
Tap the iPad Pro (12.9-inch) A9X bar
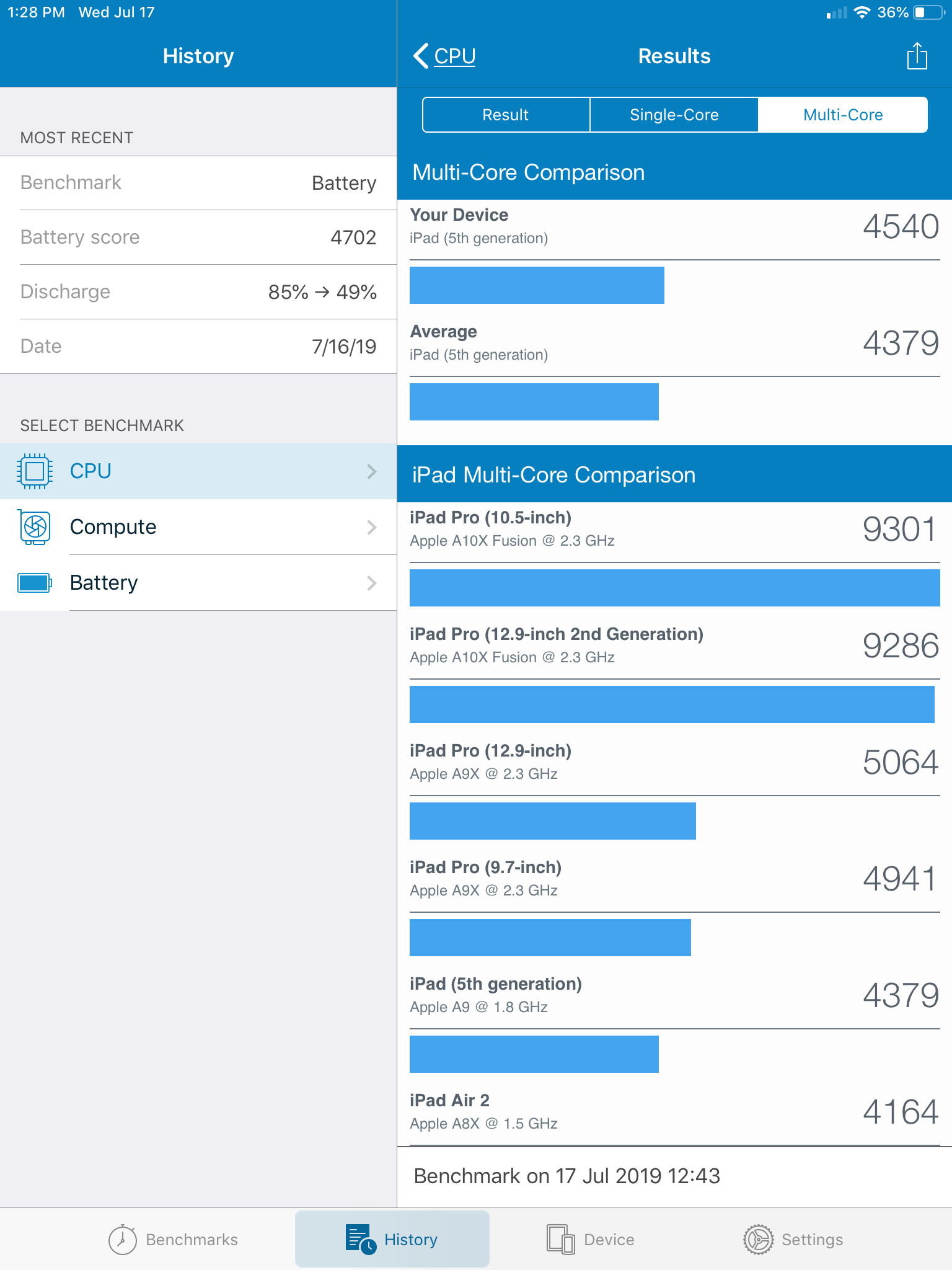point(553,821)
